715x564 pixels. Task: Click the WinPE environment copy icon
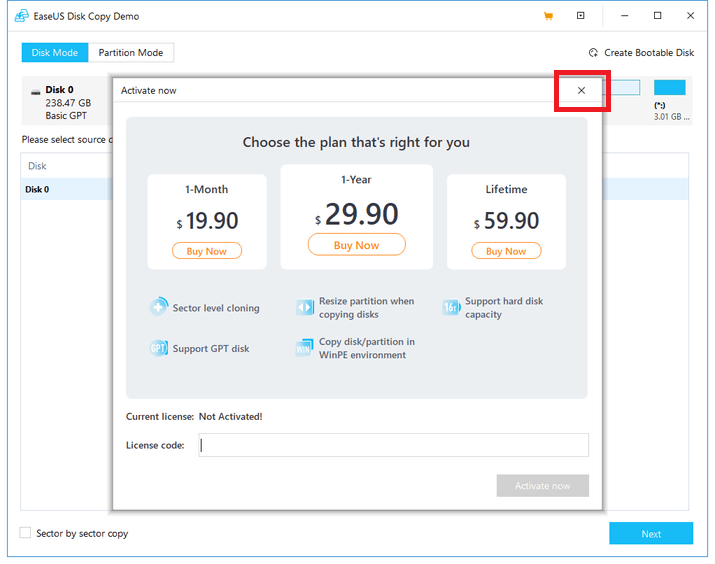point(305,348)
